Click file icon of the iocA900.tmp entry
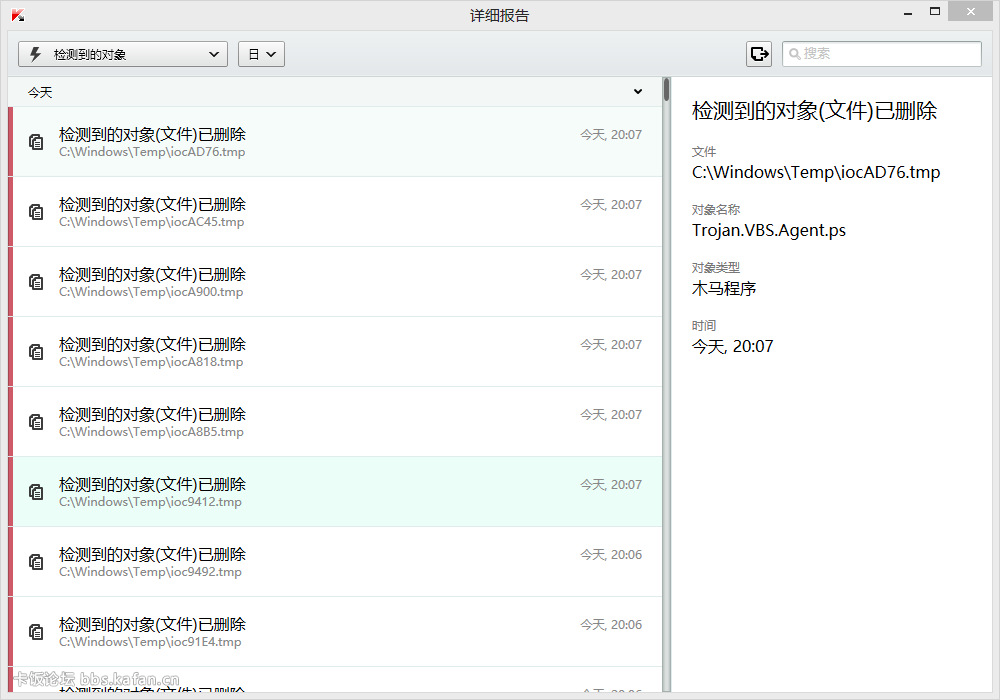 pos(36,282)
